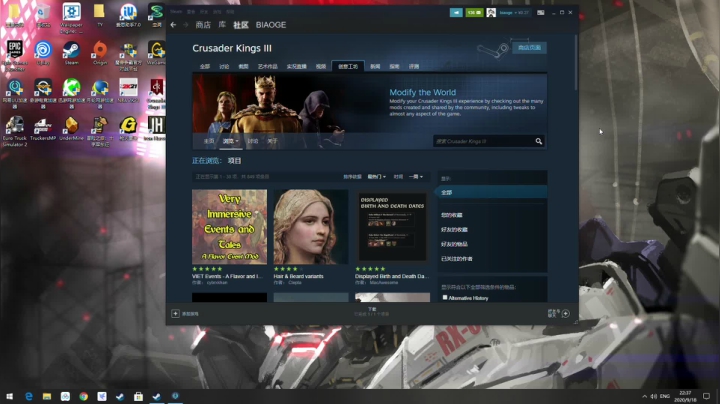720x404 pixels.
Task: Switch to the 全部 hub tab
Action: pos(205,67)
